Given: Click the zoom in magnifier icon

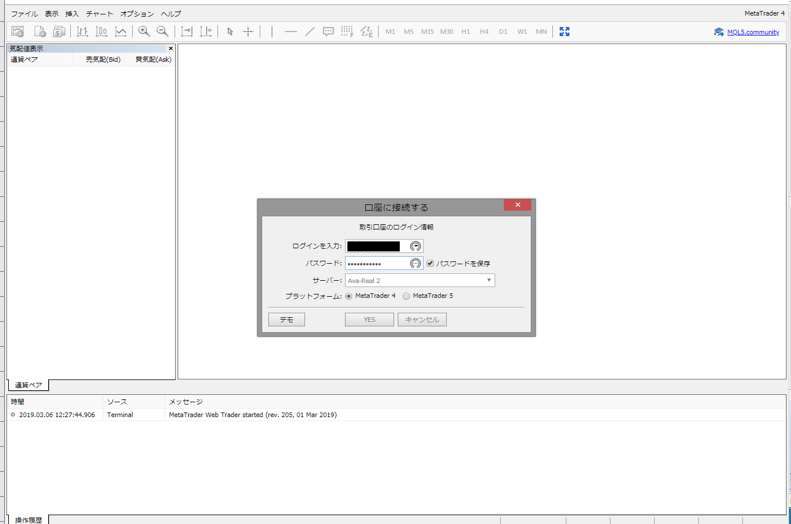Looking at the screenshot, I should point(144,32).
